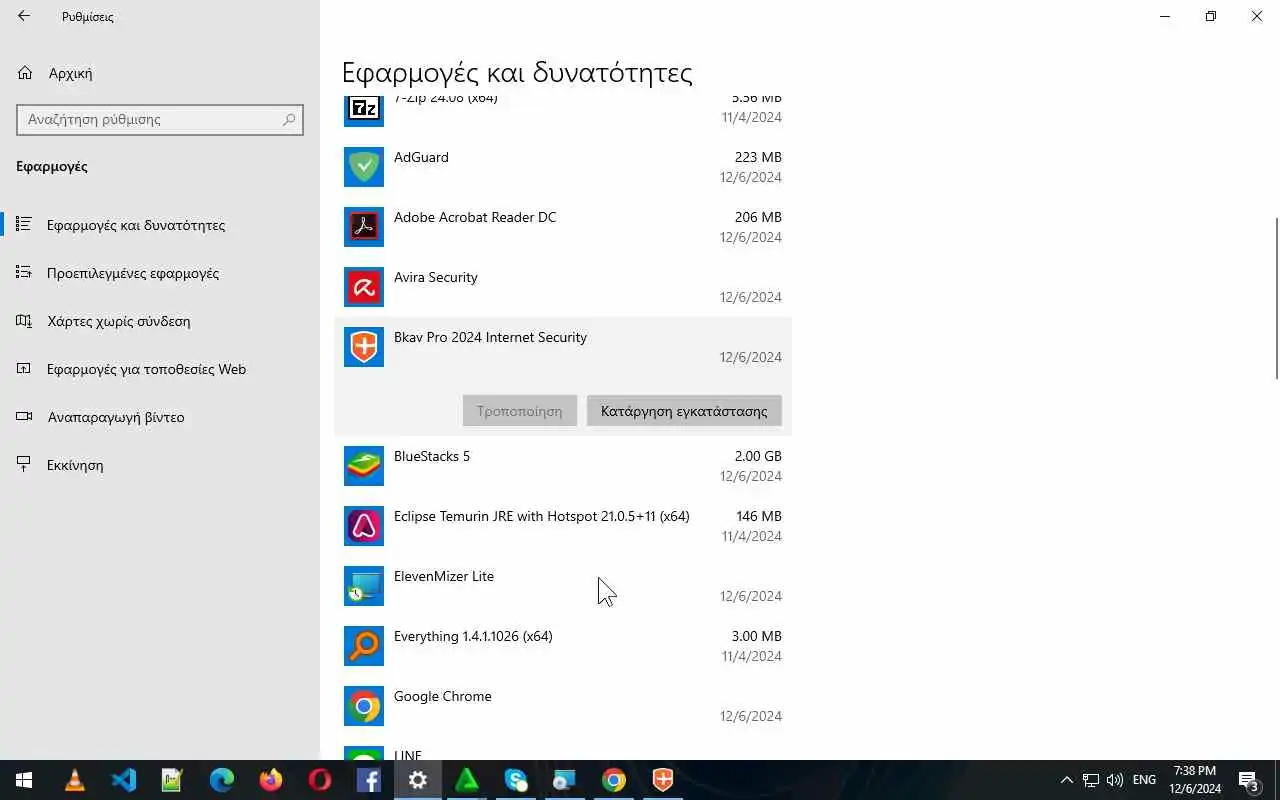
Task: Click the 146 MB size of Eclipse Temurin
Action: coord(759,516)
